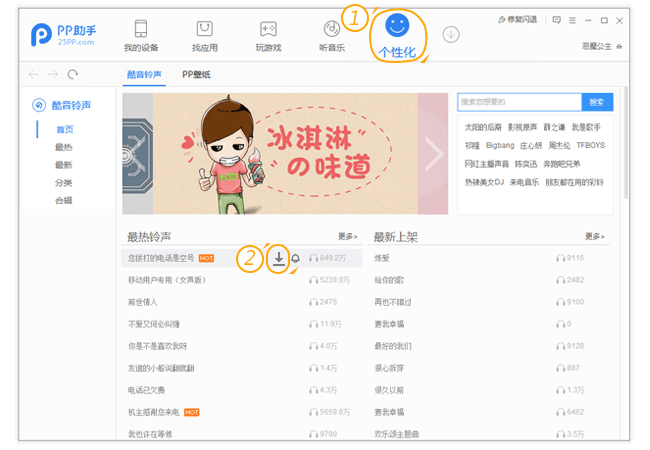The width and height of the screenshot is (650, 450).
Task: Click headphone icon beside 5239.9万
Action: point(313,280)
